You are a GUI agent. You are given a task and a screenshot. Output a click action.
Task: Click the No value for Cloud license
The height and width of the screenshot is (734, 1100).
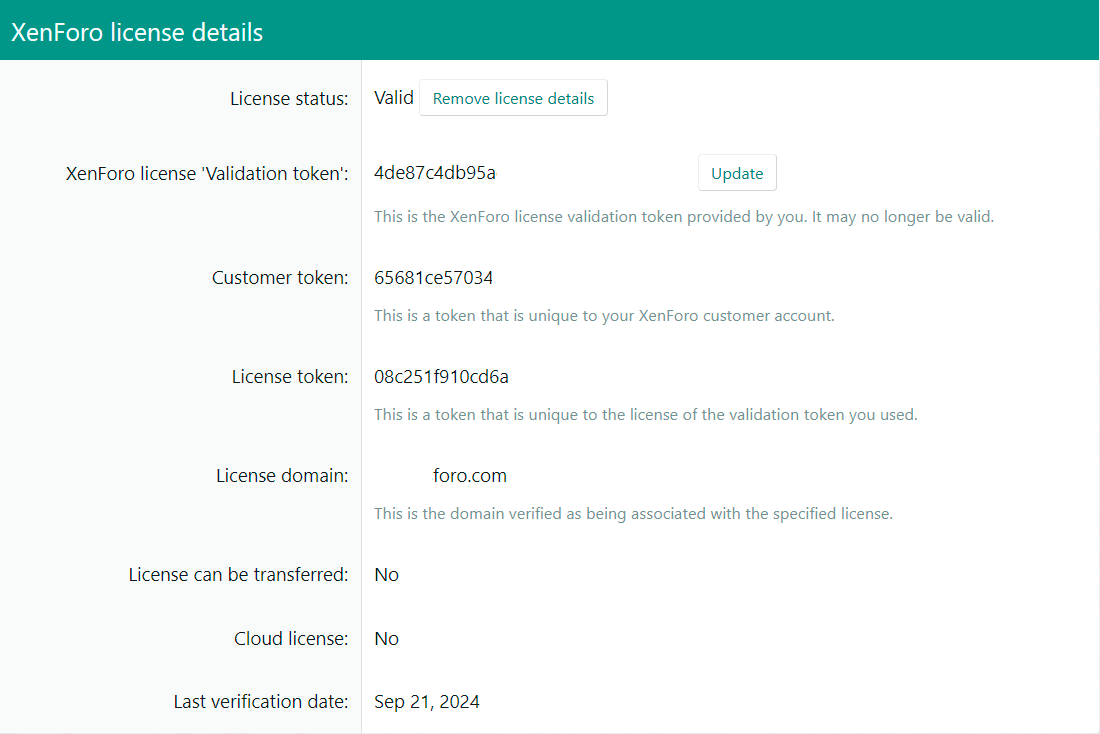pyautogui.click(x=387, y=639)
